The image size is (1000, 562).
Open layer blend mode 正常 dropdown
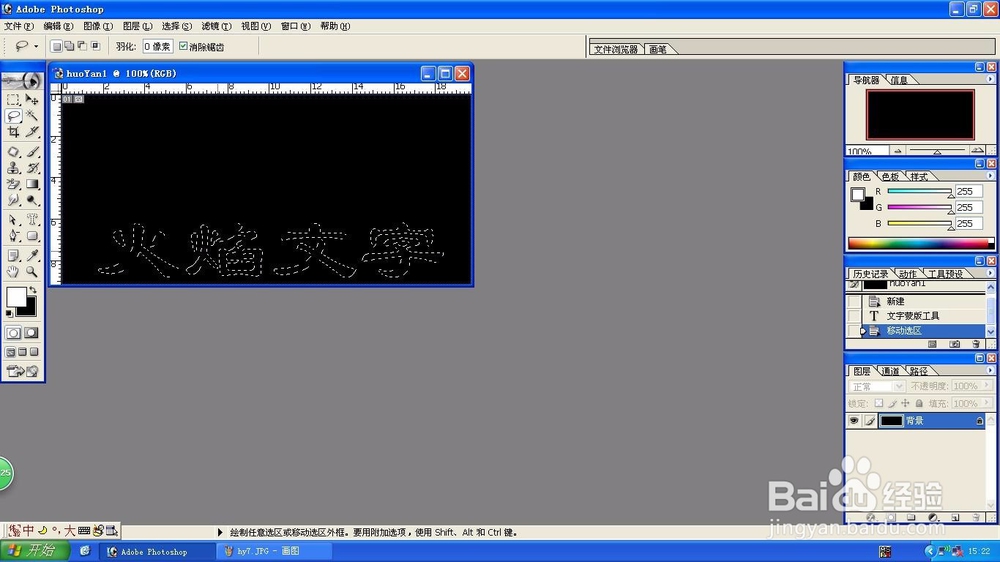877,387
